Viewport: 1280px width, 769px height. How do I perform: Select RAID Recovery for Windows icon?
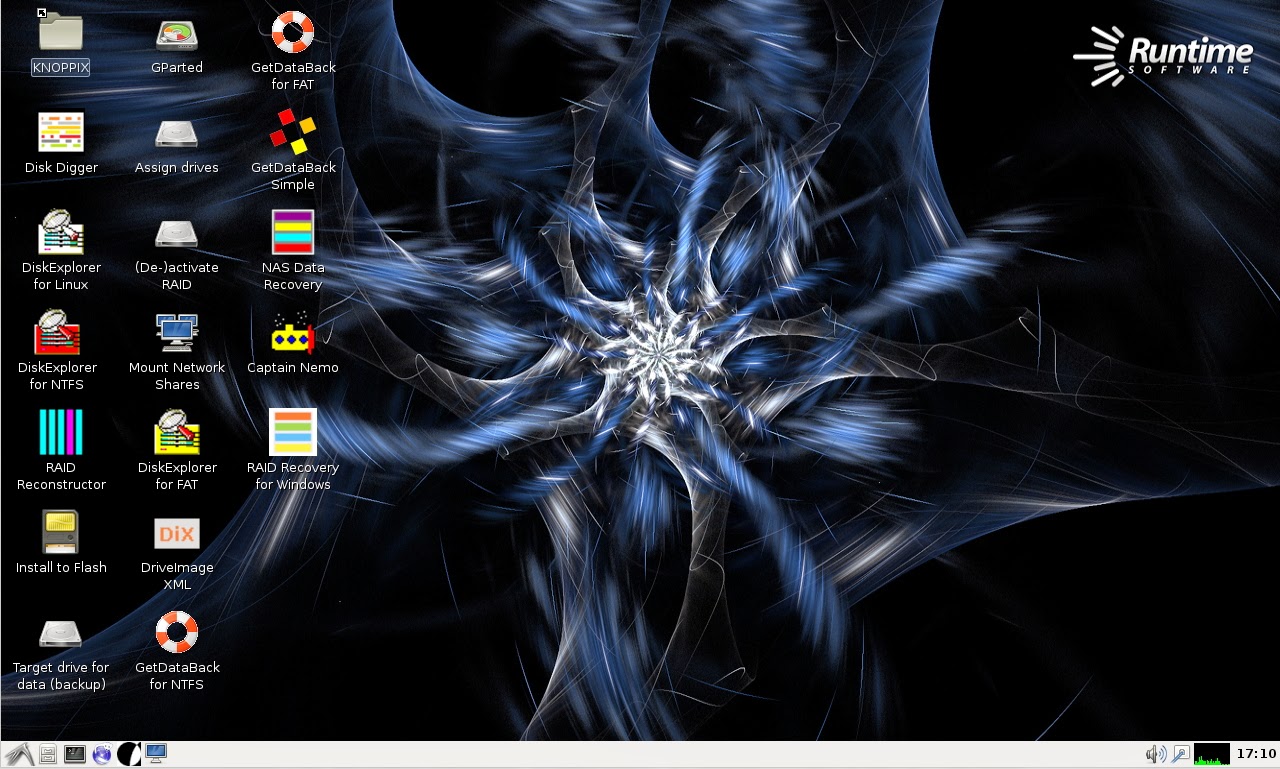tap(293, 432)
